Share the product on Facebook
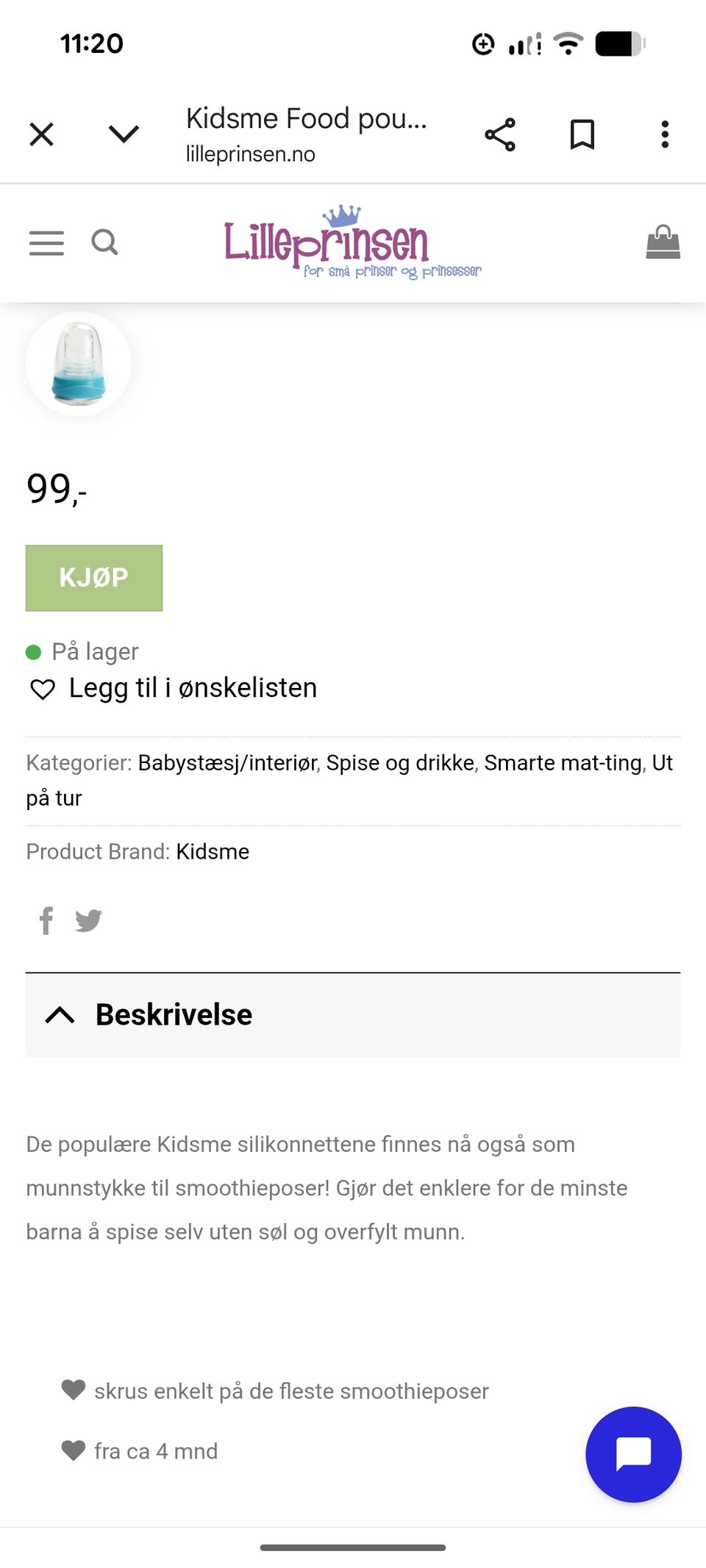The image size is (706, 1568). (46, 921)
